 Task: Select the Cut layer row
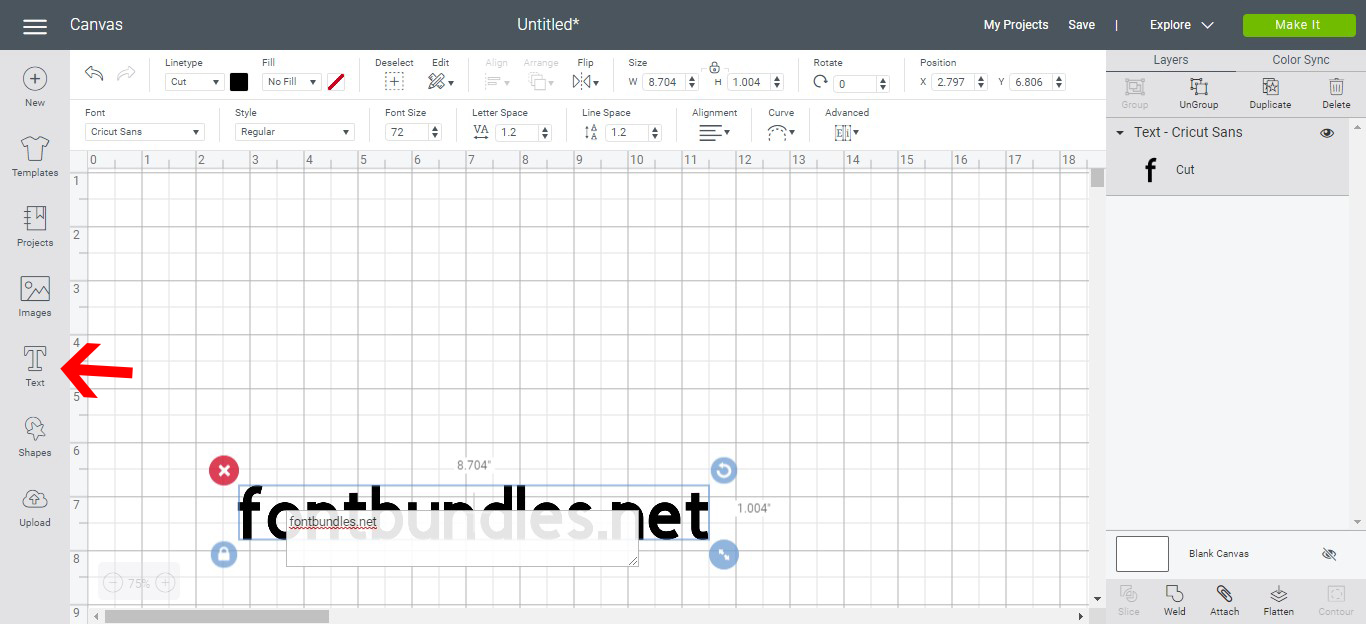click(1228, 170)
